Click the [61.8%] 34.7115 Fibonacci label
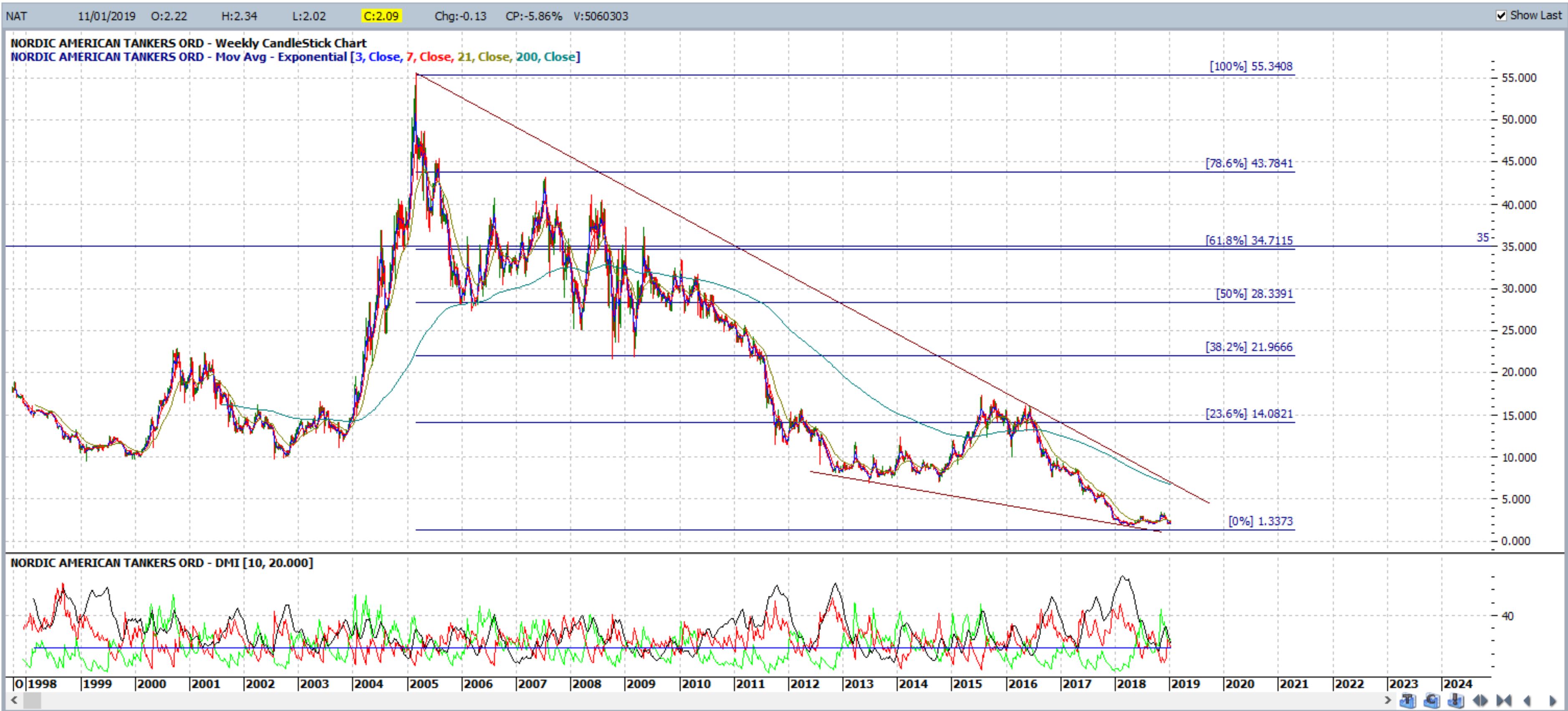The image size is (1568, 711). 1249,240
